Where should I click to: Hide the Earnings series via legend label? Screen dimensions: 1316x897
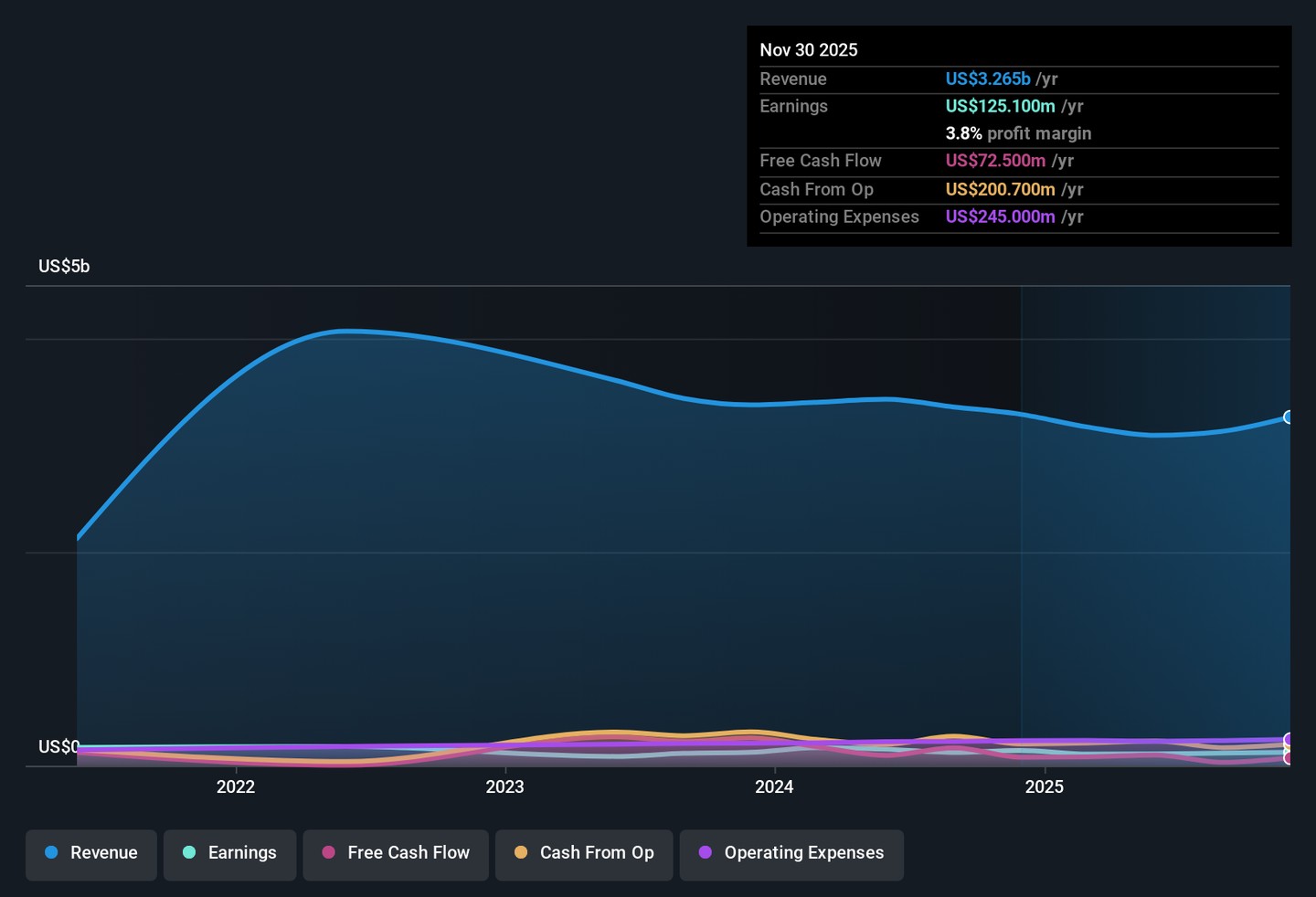(x=242, y=852)
